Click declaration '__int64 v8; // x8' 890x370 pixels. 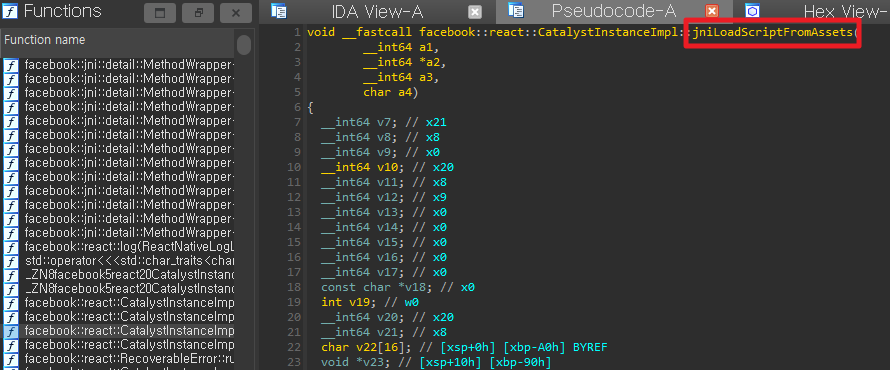click(x=380, y=137)
